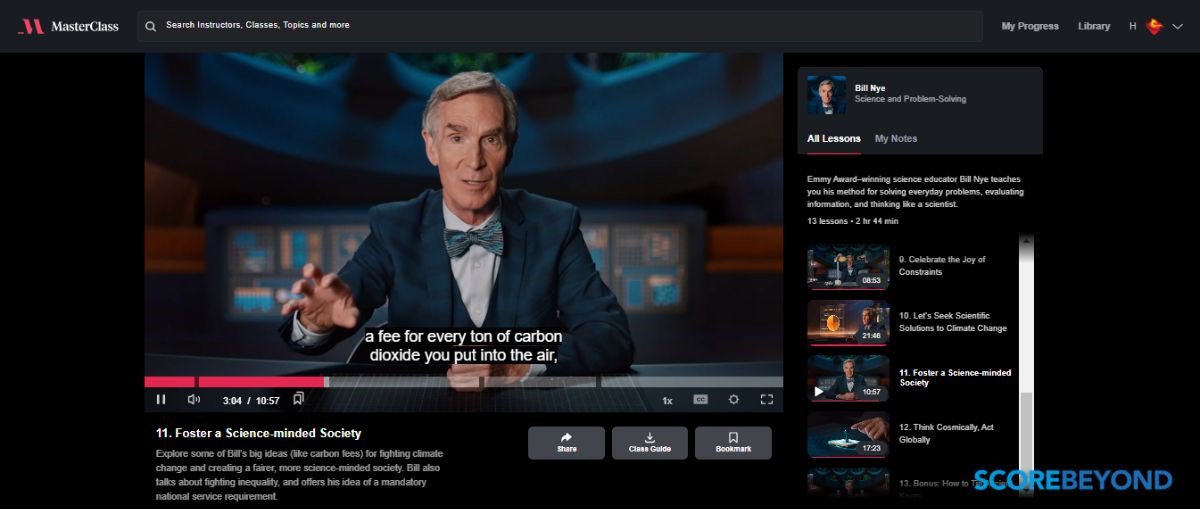Viewport: 1200px width, 509px height.
Task: Switch to the My Notes tab
Action: click(895, 139)
